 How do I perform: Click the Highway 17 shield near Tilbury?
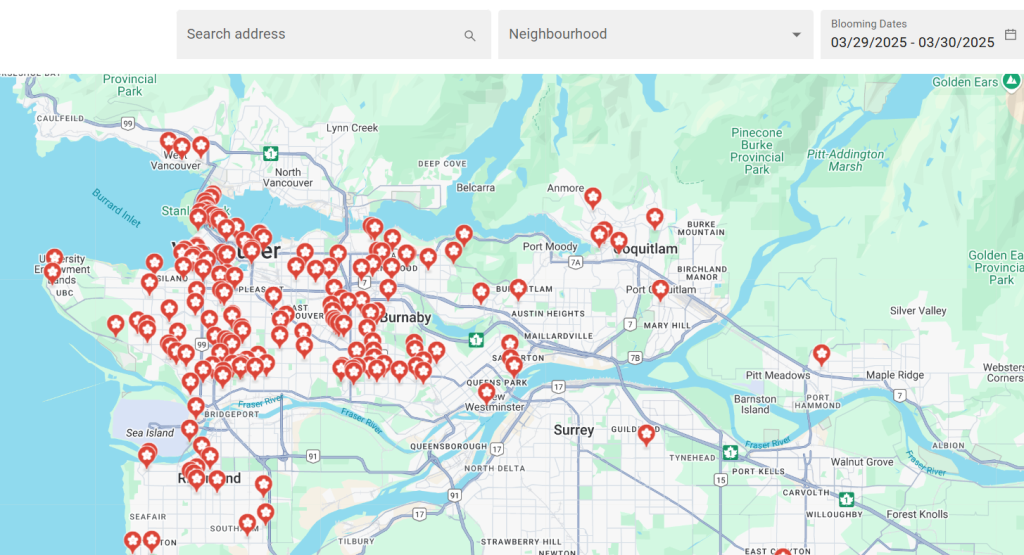click(419, 515)
